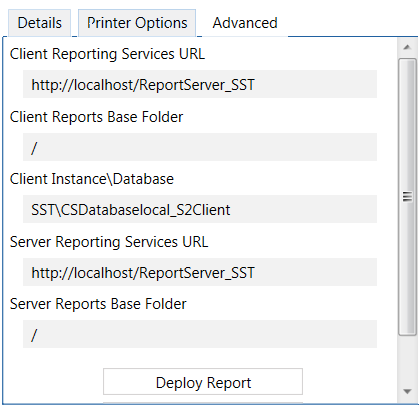The image size is (419, 406).
Task: Focus the Client Reports Base Folder field
Action: tap(200, 147)
